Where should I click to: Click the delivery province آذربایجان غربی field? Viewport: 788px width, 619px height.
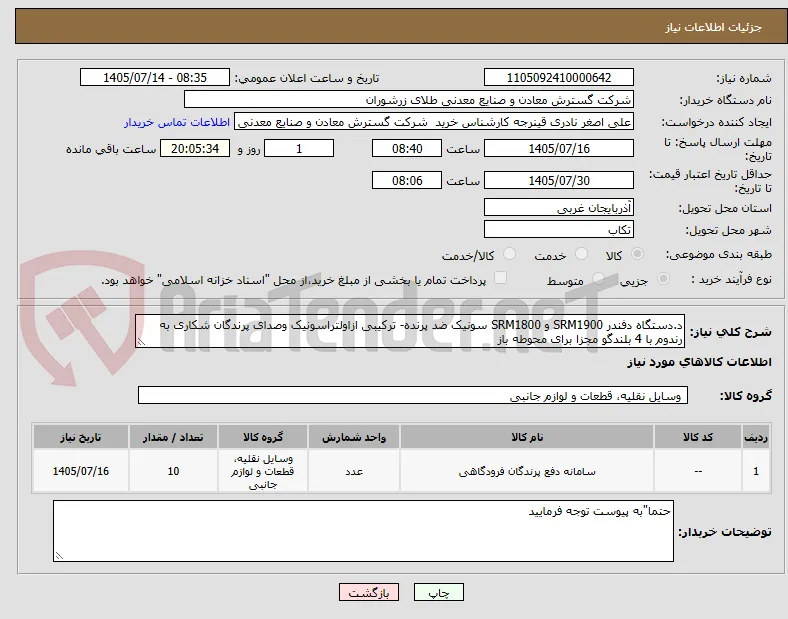point(558,208)
